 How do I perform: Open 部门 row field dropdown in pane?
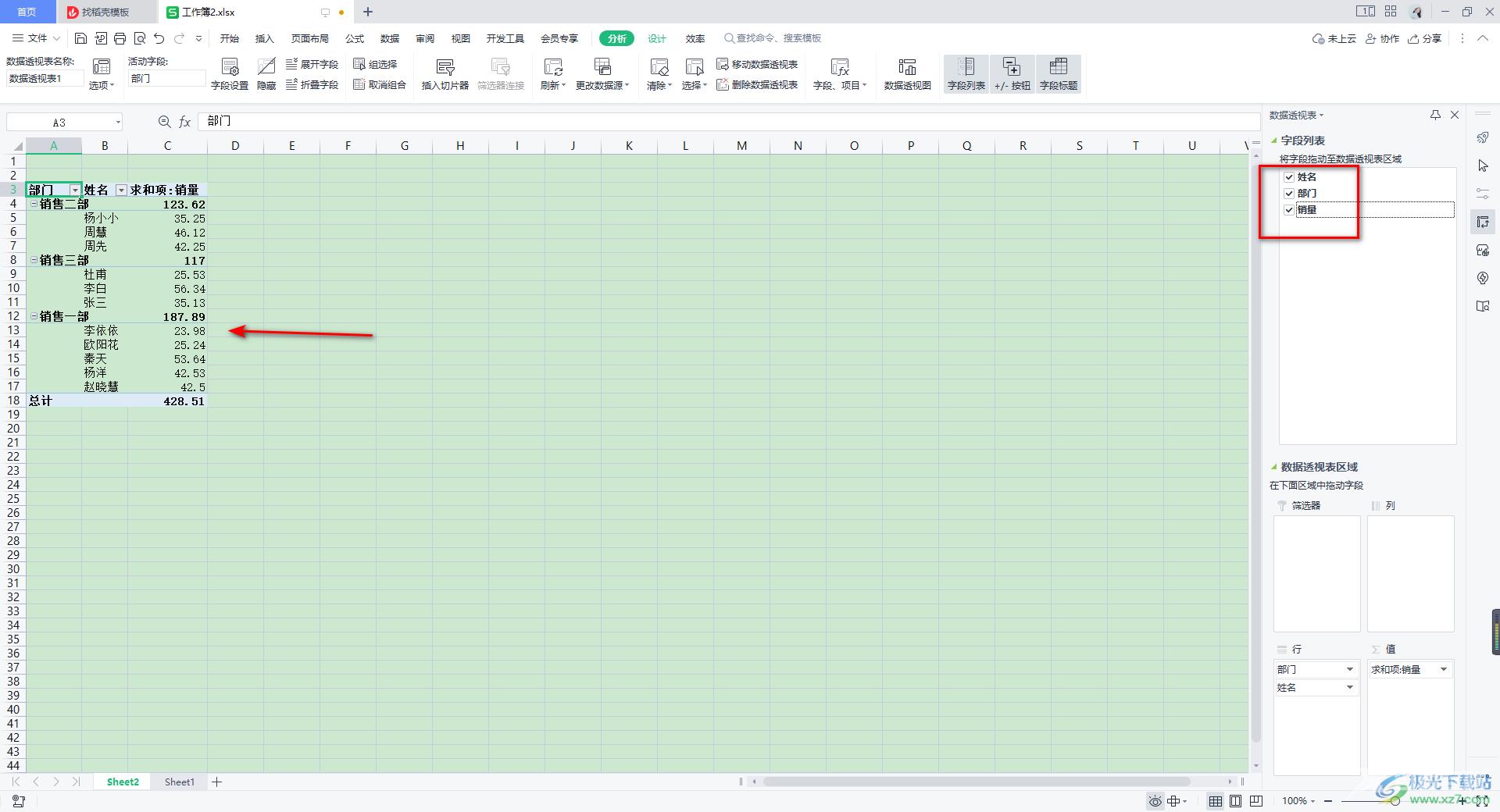(1349, 669)
